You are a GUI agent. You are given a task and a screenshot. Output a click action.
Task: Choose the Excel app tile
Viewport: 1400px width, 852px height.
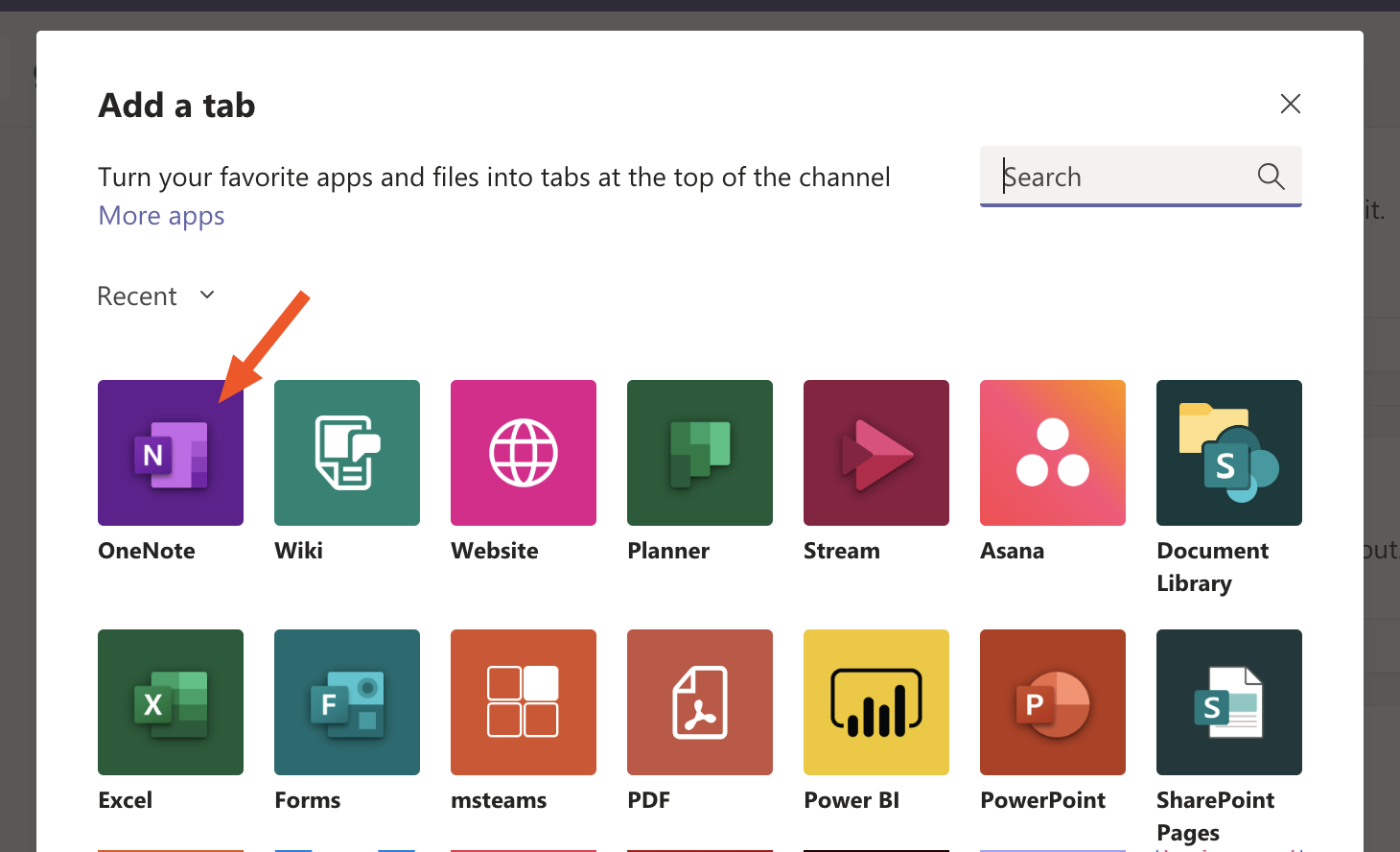point(171,702)
